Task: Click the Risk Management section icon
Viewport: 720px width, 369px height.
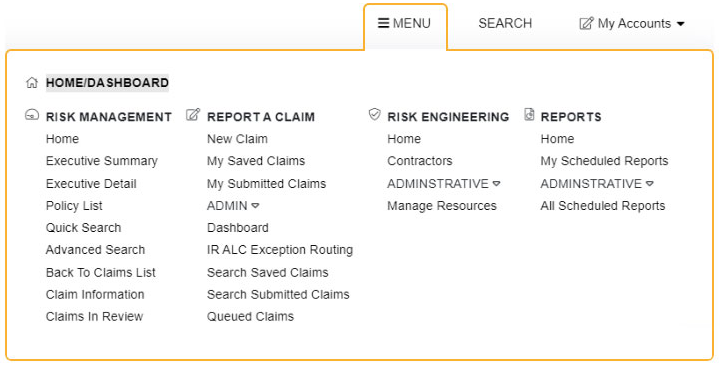Action: [x=32, y=115]
